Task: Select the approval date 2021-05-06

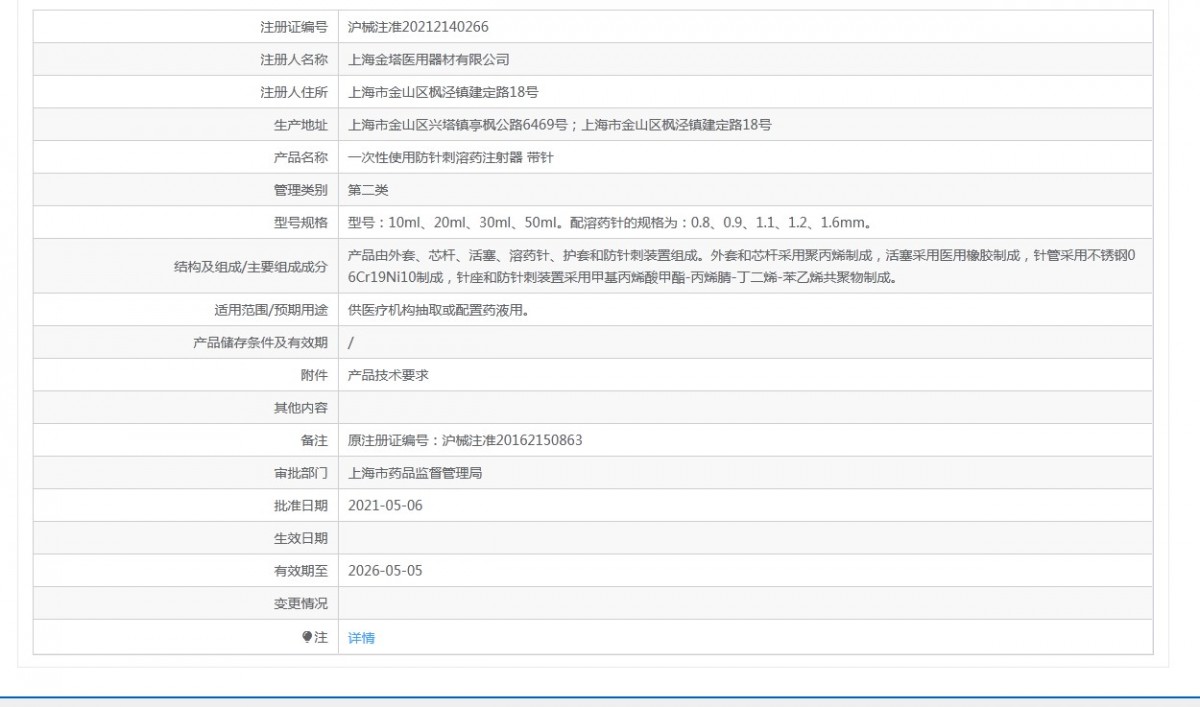Action: [385, 505]
